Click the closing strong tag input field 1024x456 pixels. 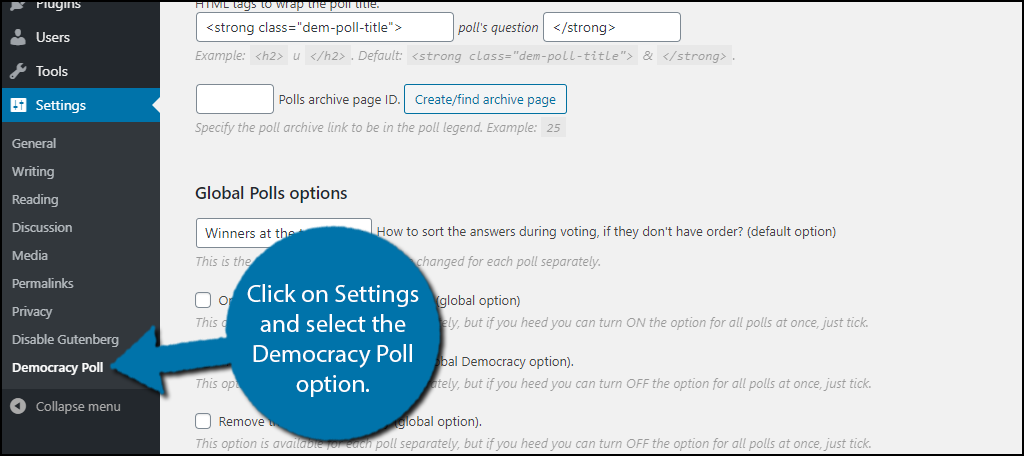point(612,27)
